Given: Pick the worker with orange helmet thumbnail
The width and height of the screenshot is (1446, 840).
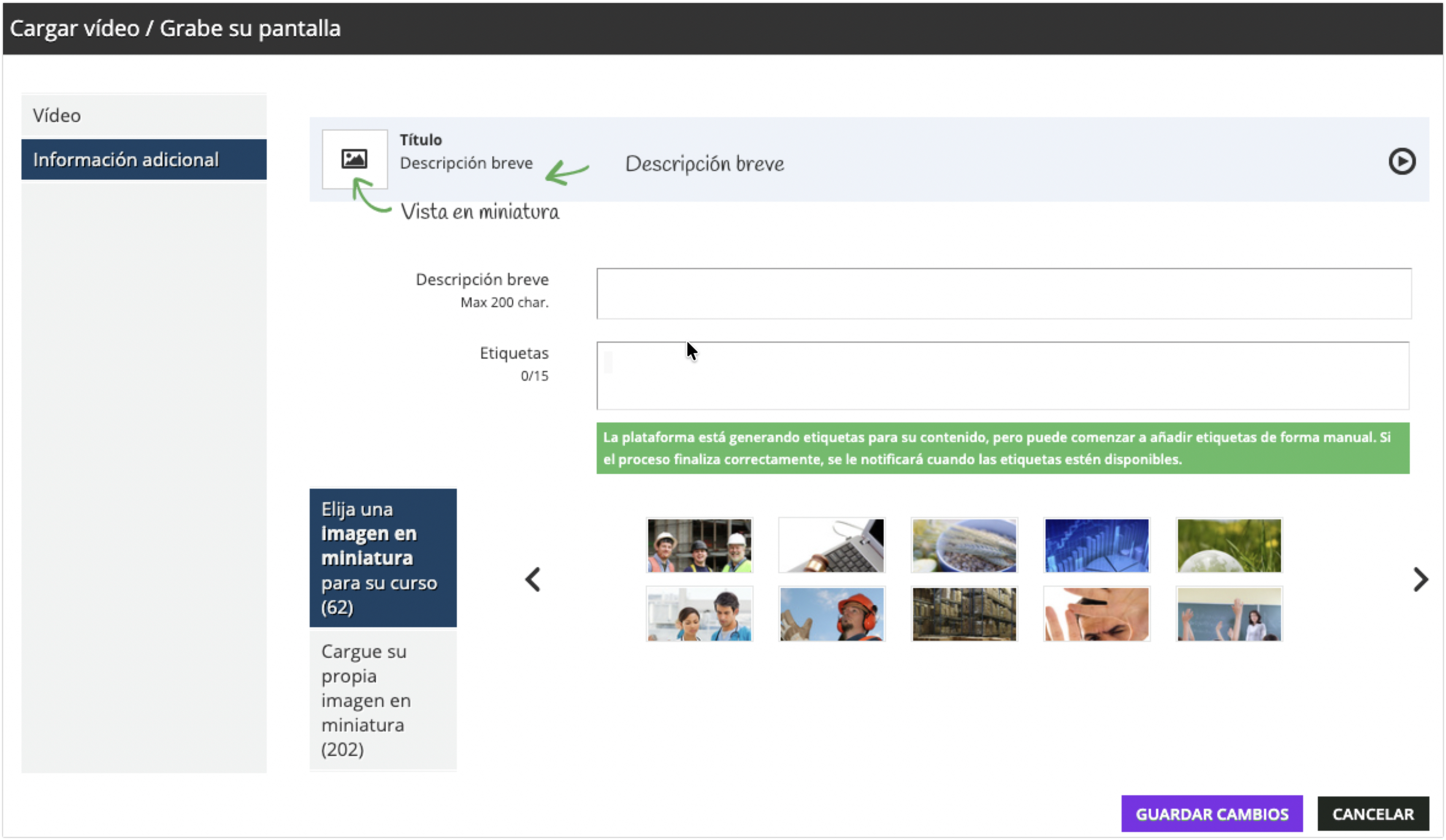Looking at the screenshot, I should click(x=832, y=614).
